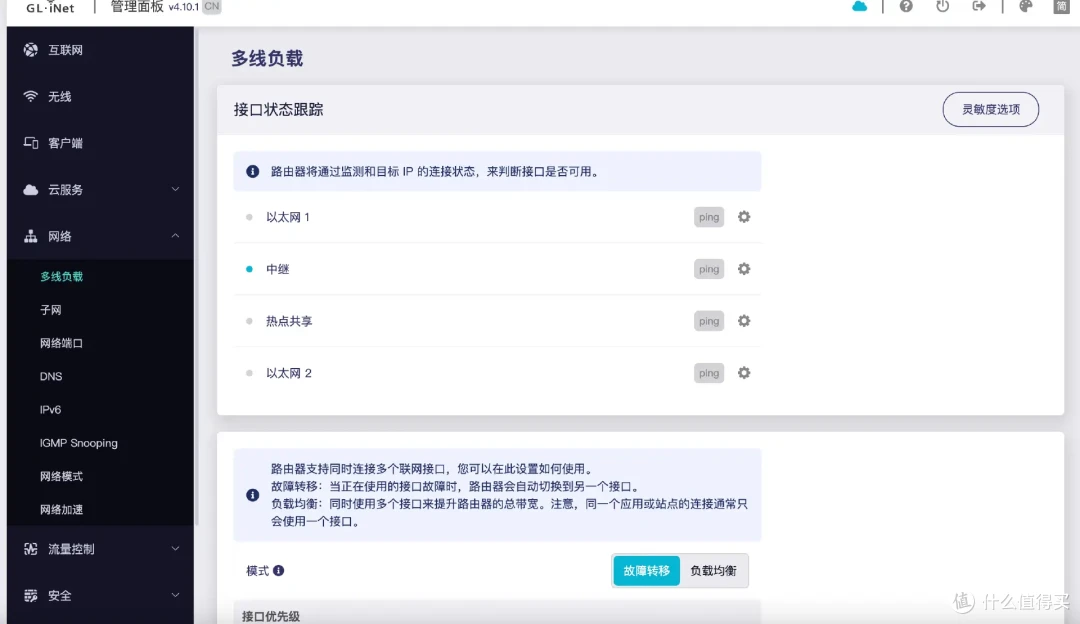
Task: Click the power reboot icon in header
Action: (942, 6)
